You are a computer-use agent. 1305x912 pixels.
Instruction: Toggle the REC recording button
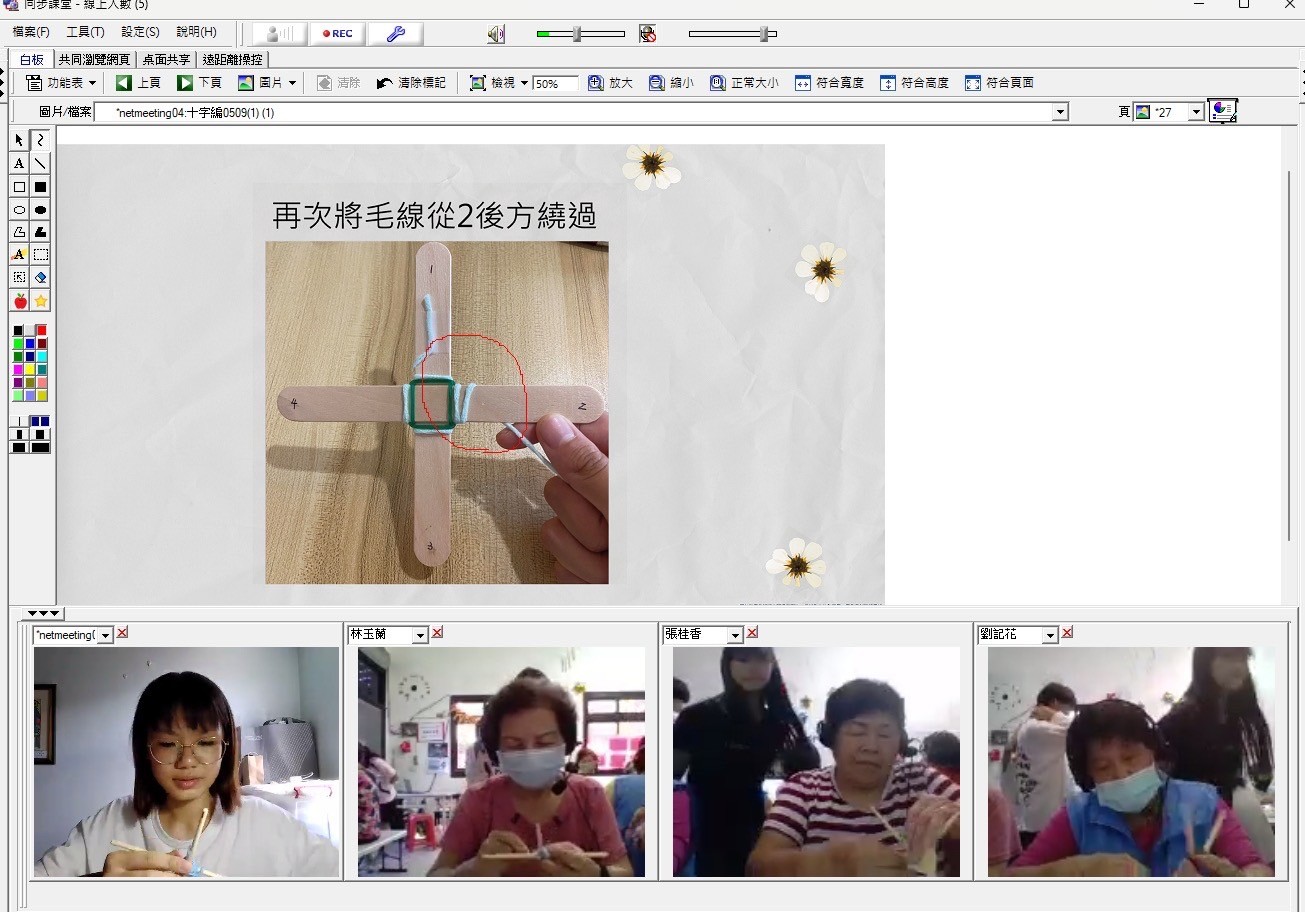click(x=337, y=34)
